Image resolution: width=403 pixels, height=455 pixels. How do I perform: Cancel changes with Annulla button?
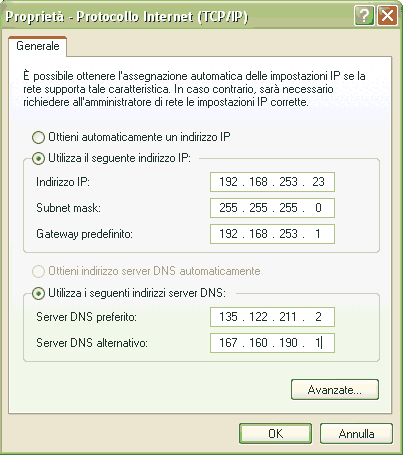[x=356, y=434]
